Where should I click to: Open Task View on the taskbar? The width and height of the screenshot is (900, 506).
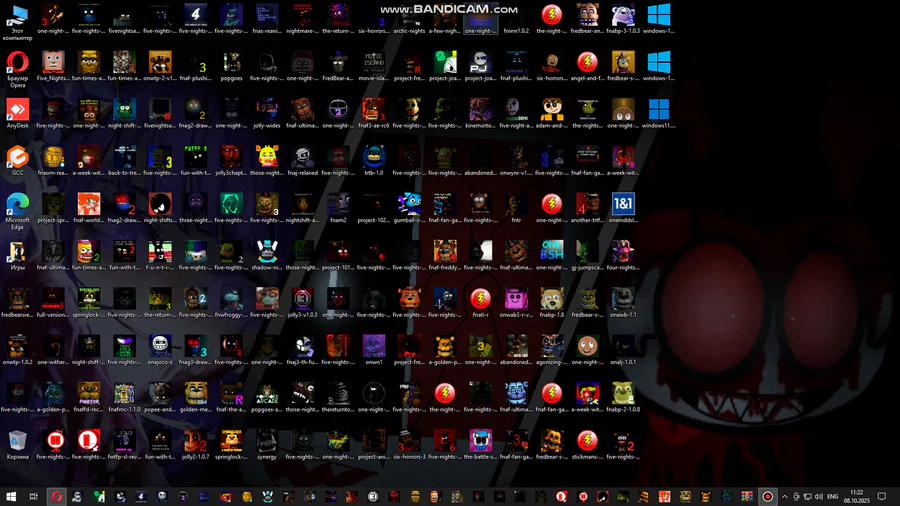coord(33,496)
